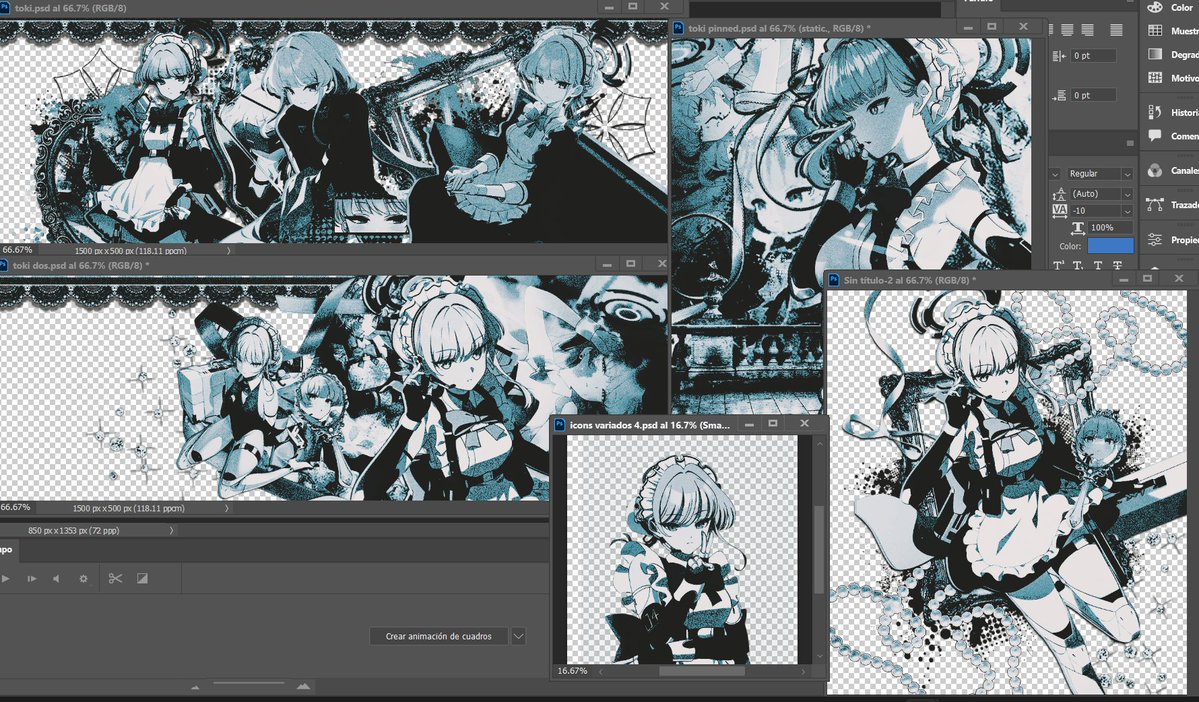Screen dimensions: 1199x702
Task: Toggle subscript text style
Action: coord(1077,265)
